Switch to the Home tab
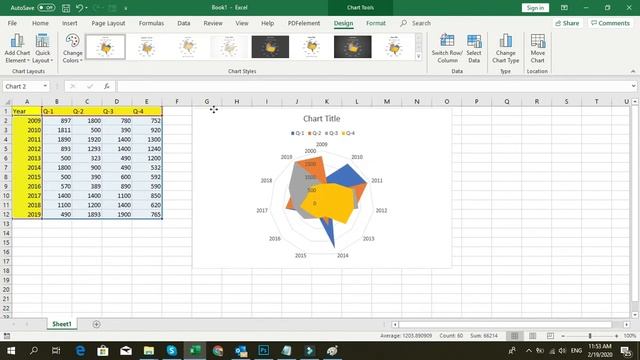The height and width of the screenshot is (360, 640). pos(40,23)
